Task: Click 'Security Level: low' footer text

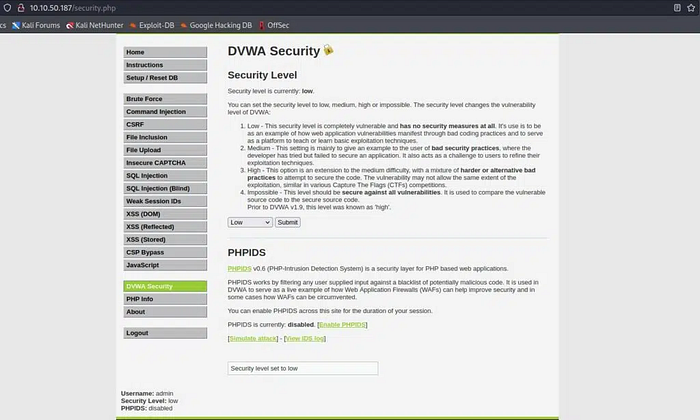Action: click(x=150, y=401)
